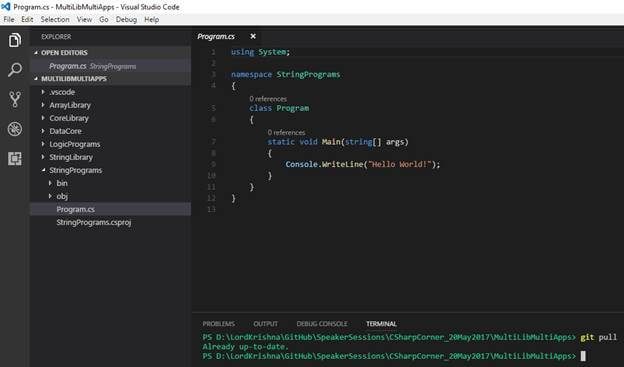This screenshot has width=624, height=367.
Task: Open the Debug view icon
Action: 15,129
